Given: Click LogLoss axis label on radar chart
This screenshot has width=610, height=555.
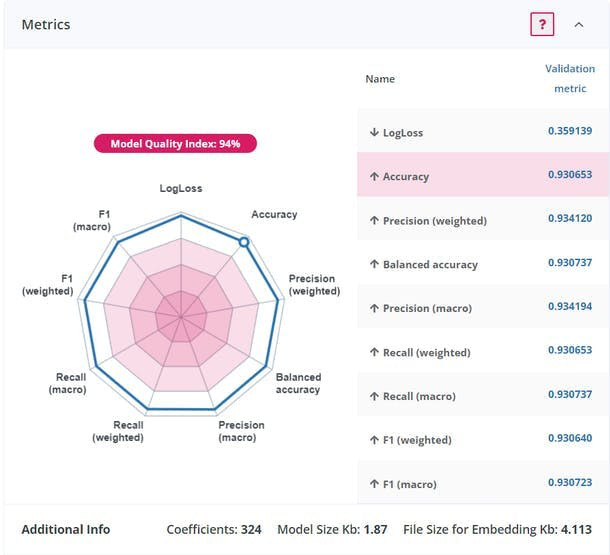Looking at the screenshot, I should click(181, 188).
